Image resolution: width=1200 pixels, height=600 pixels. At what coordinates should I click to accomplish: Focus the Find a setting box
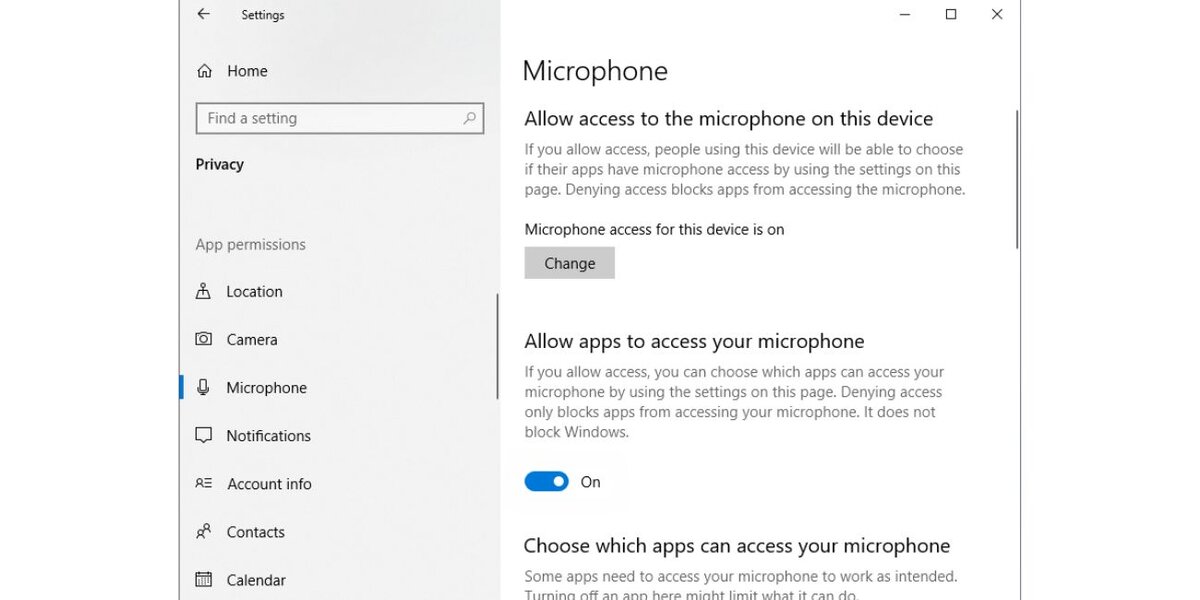pyautogui.click(x=340, y=118)
